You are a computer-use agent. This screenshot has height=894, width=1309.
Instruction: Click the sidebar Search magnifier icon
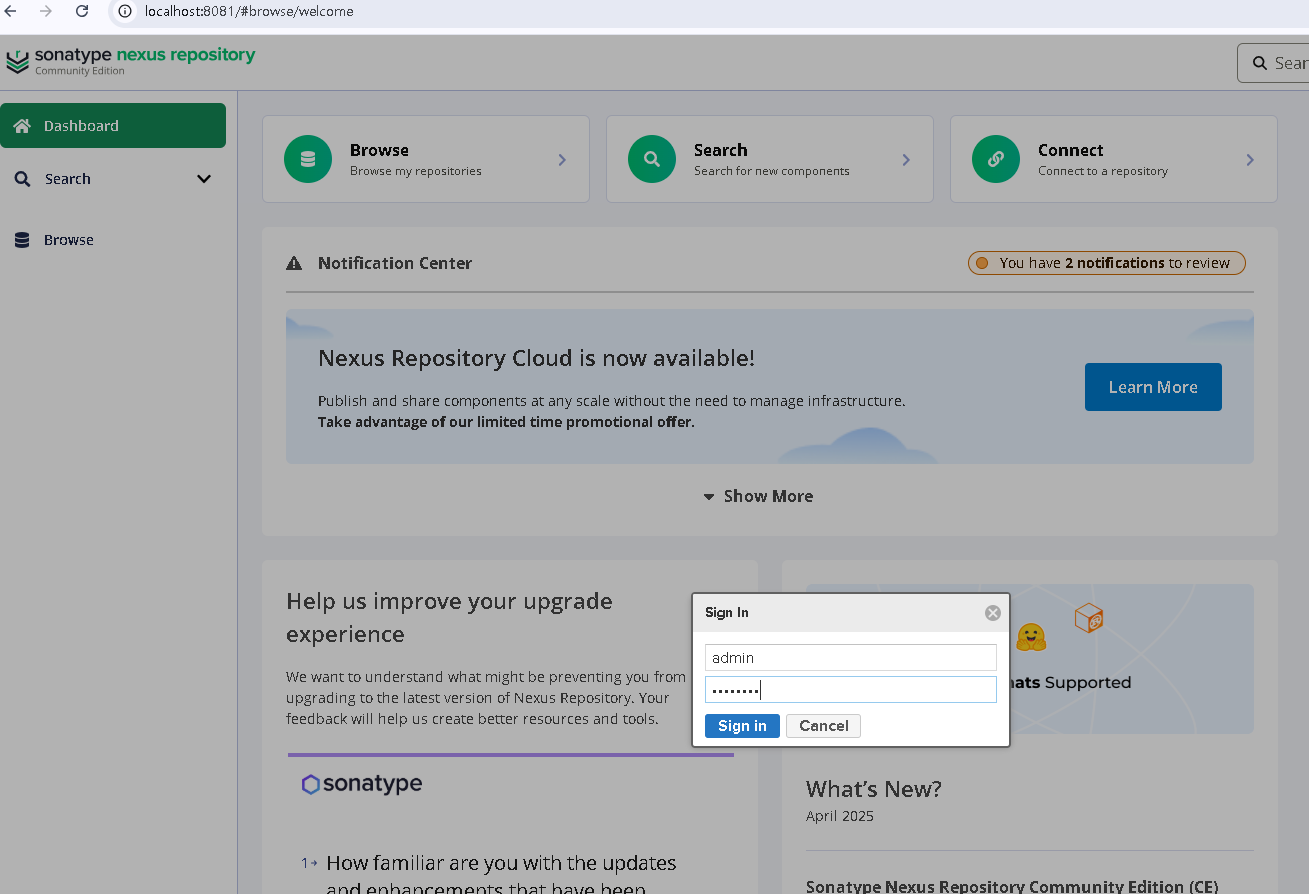22,179
